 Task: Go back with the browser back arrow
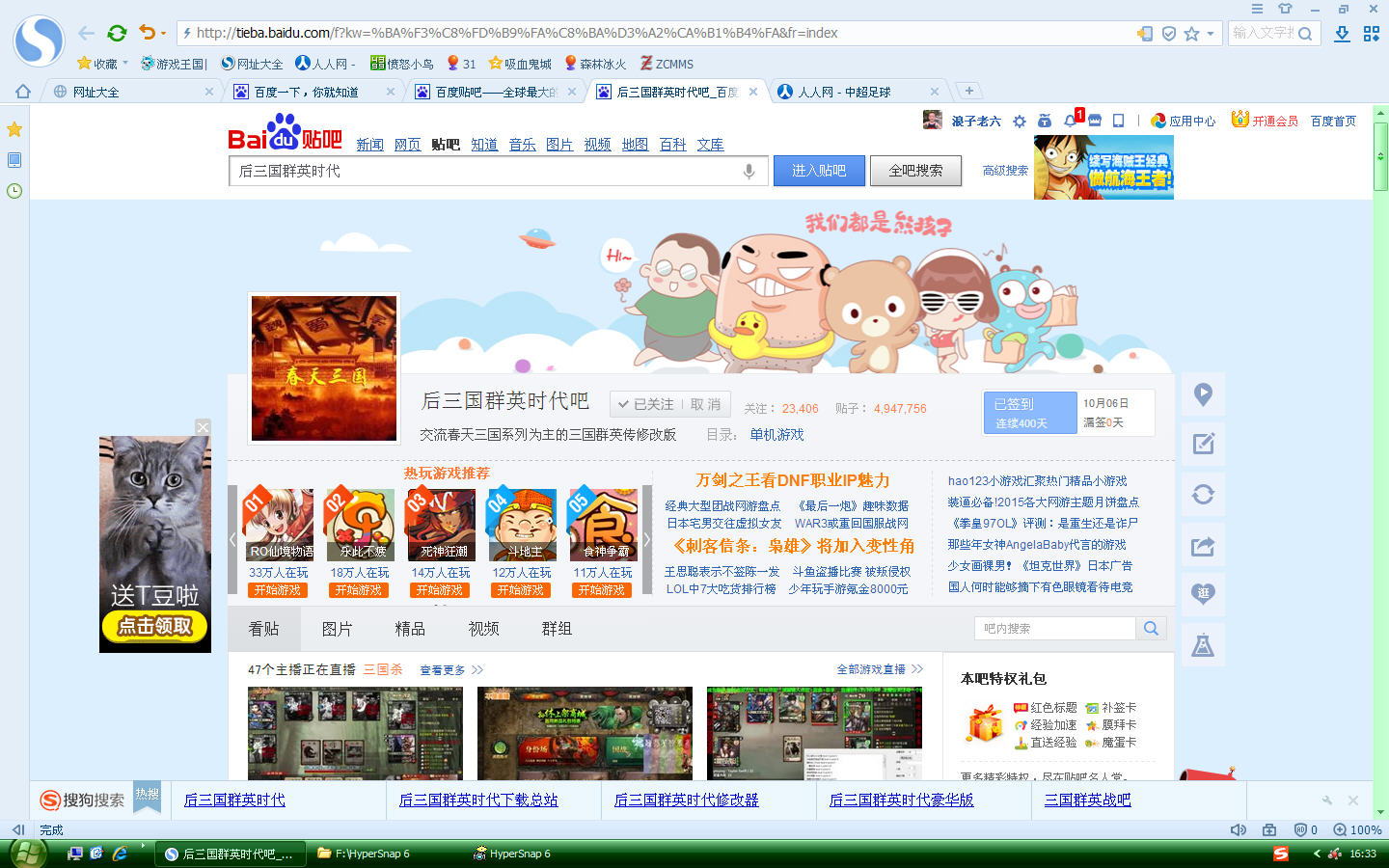pos(87,33)
